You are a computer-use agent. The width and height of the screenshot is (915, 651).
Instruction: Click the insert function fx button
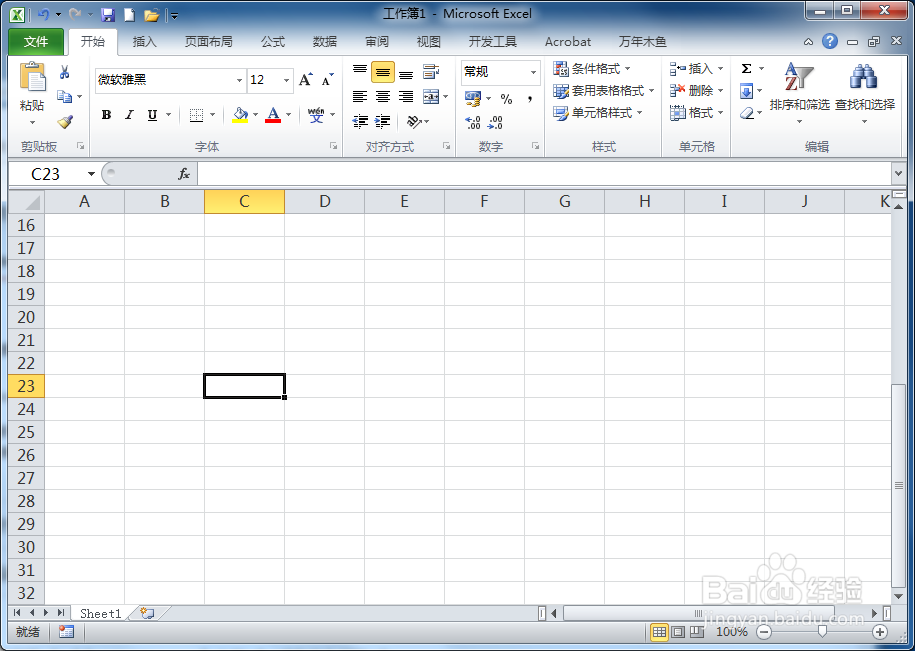pyautogui.click(x=184, y=174)
